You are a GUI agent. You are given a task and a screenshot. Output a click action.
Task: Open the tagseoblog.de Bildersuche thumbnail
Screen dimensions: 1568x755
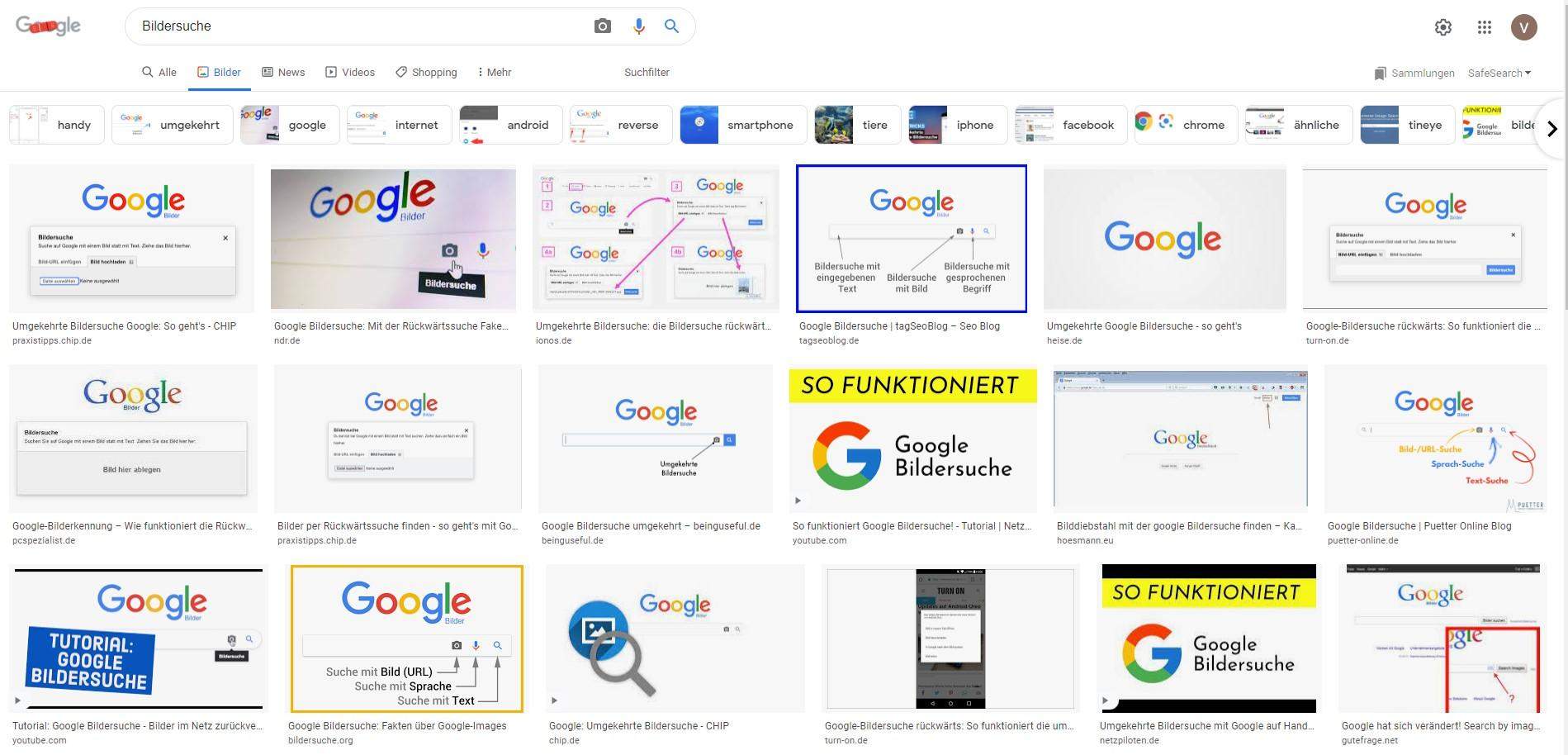pos(912,239)
